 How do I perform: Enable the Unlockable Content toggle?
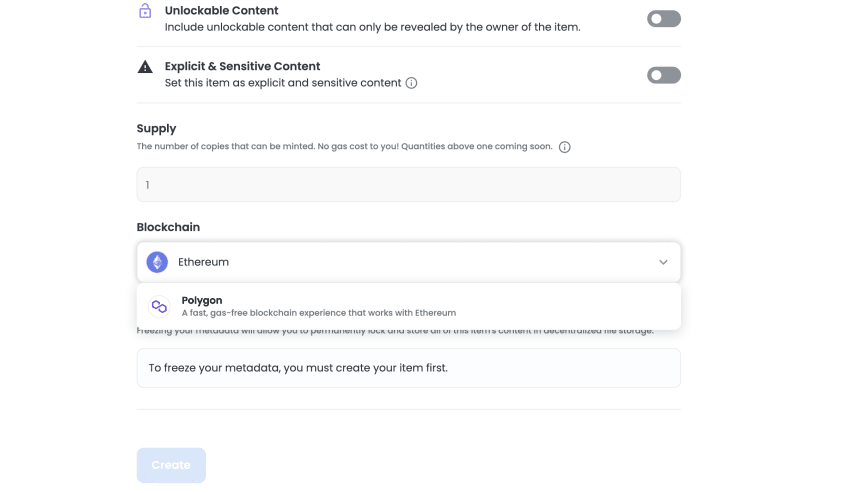(664, 19)
